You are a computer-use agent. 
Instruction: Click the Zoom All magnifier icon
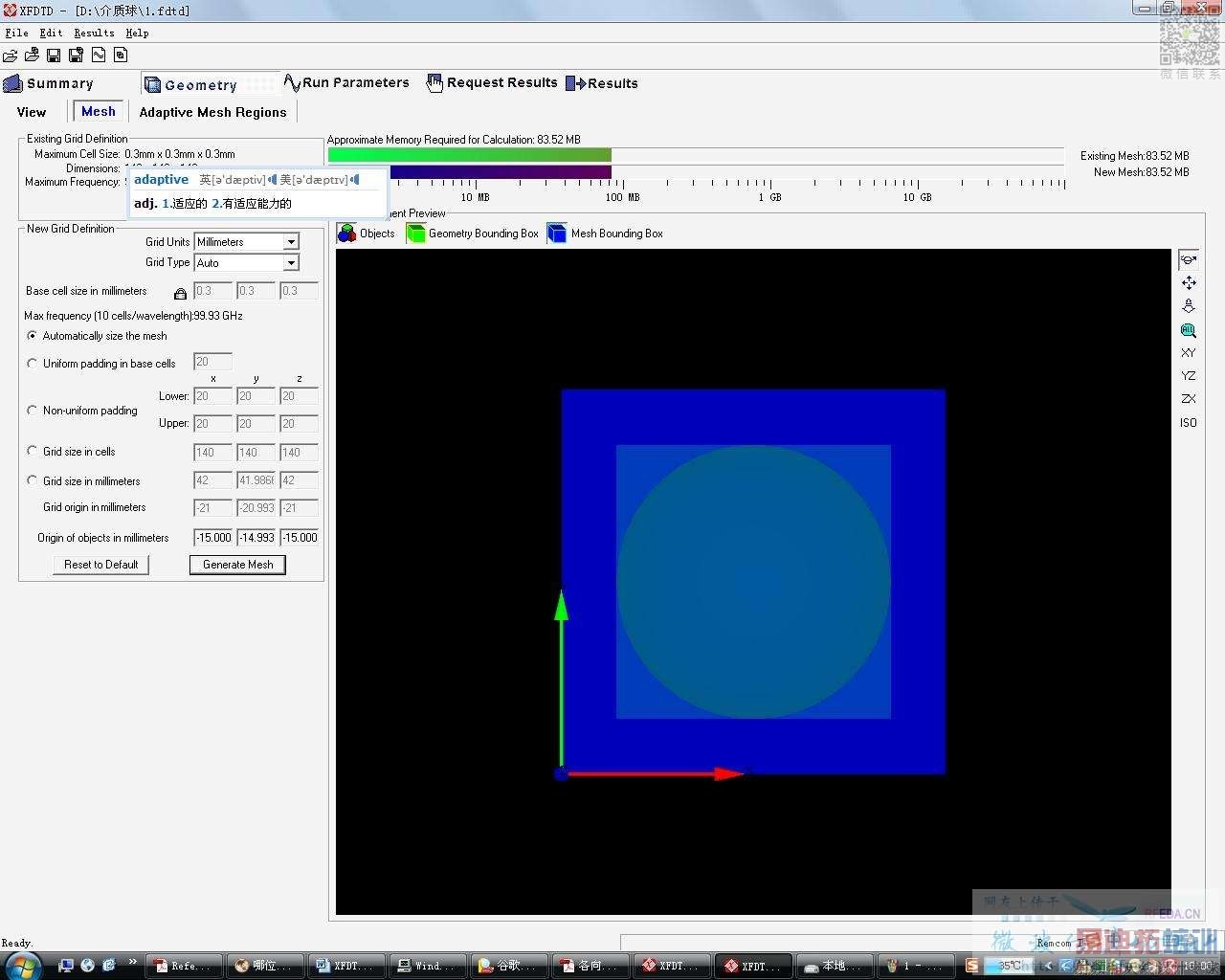point(1188,330)
